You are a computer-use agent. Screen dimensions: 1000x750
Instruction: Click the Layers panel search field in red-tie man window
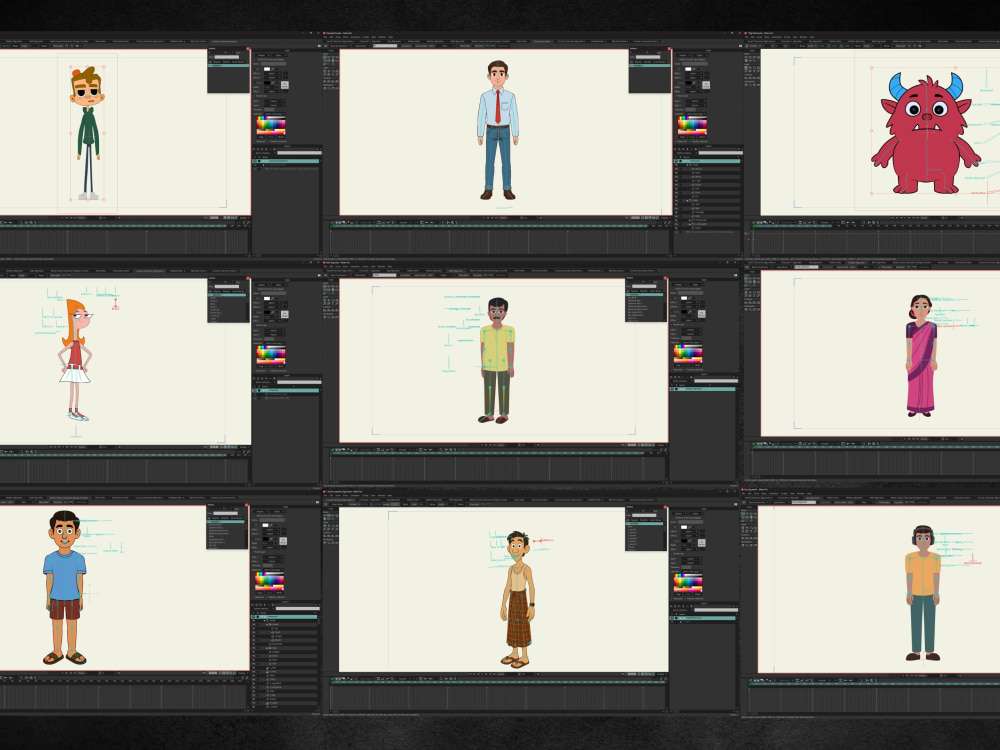[721, 153]
